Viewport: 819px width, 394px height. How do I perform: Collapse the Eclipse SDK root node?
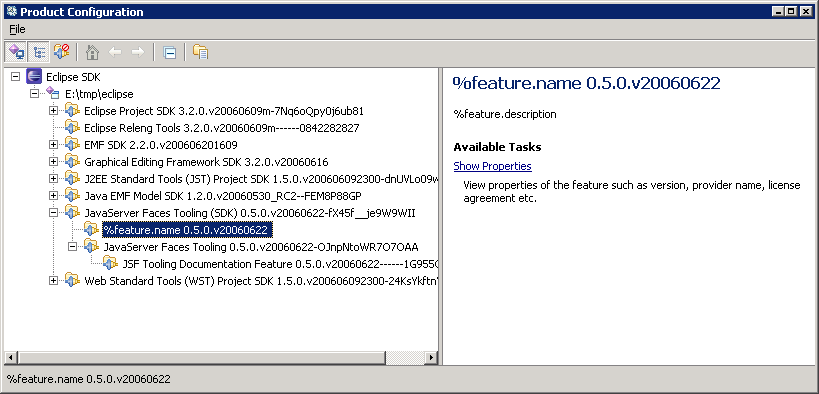pos(16,77)
